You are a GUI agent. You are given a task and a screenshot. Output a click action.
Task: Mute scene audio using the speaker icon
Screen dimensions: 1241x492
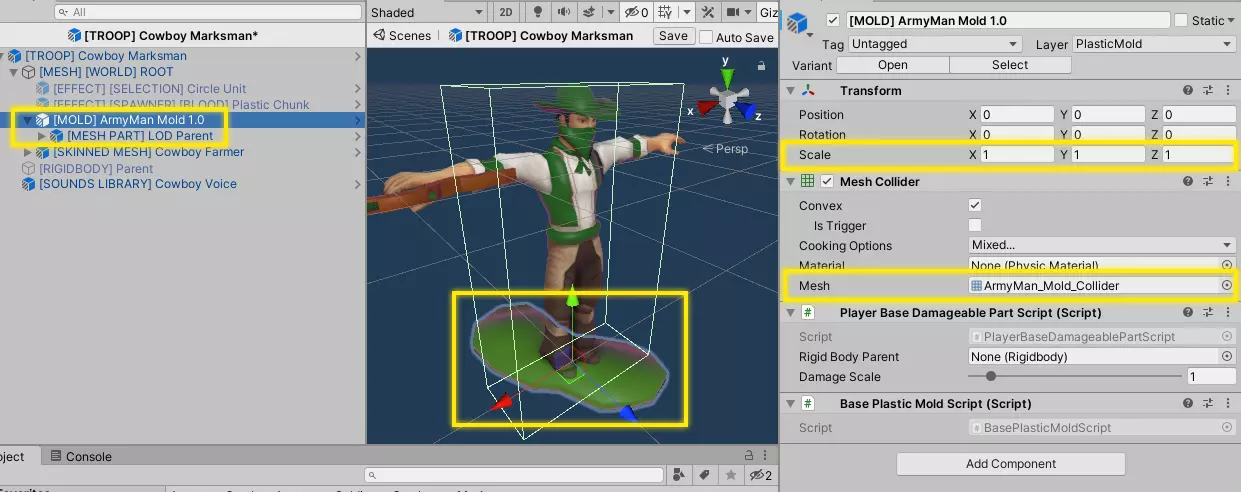(x=564, y=12)
